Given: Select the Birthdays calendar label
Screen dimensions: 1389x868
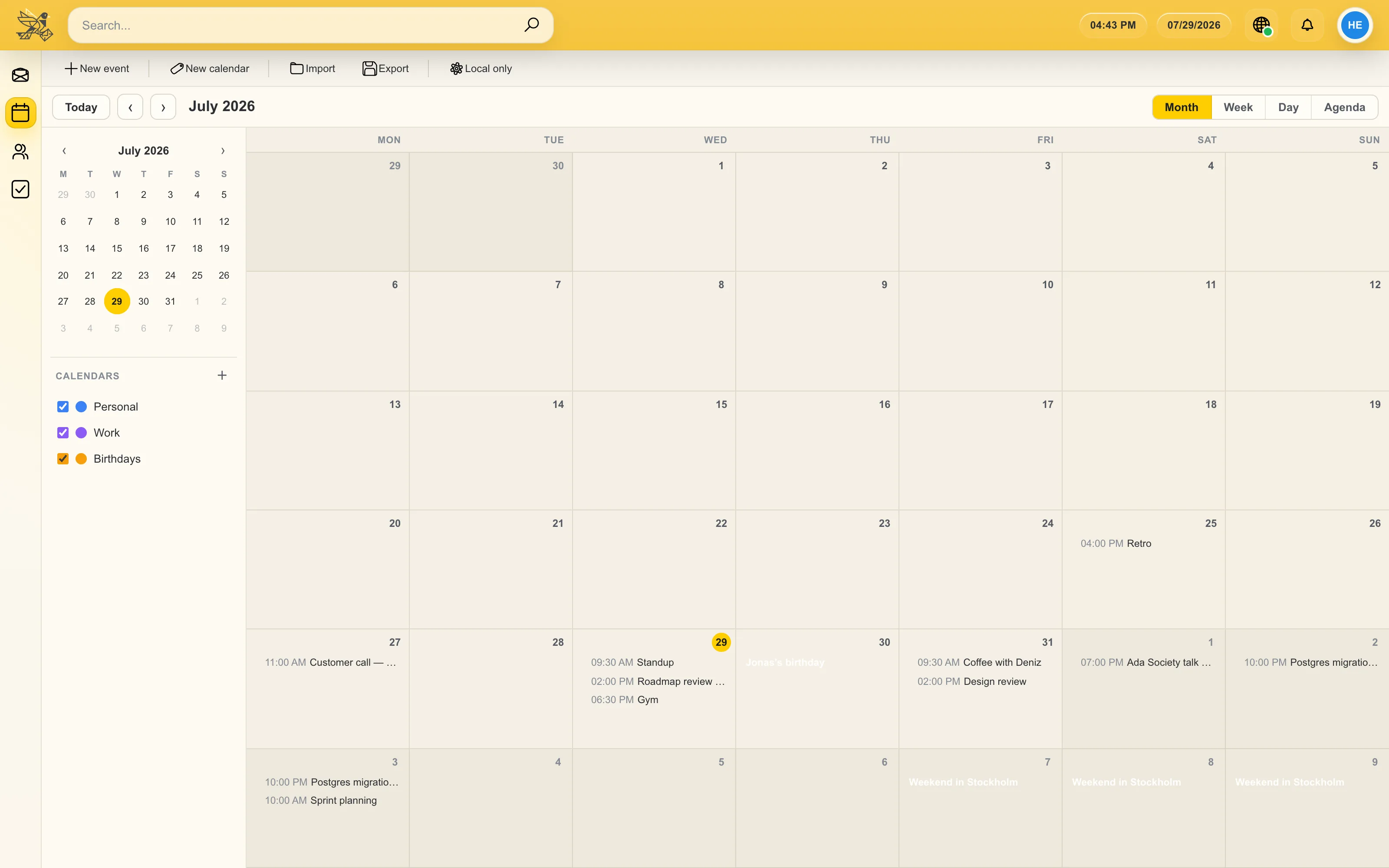Looking at the screenshot, I should click(117, 459).
